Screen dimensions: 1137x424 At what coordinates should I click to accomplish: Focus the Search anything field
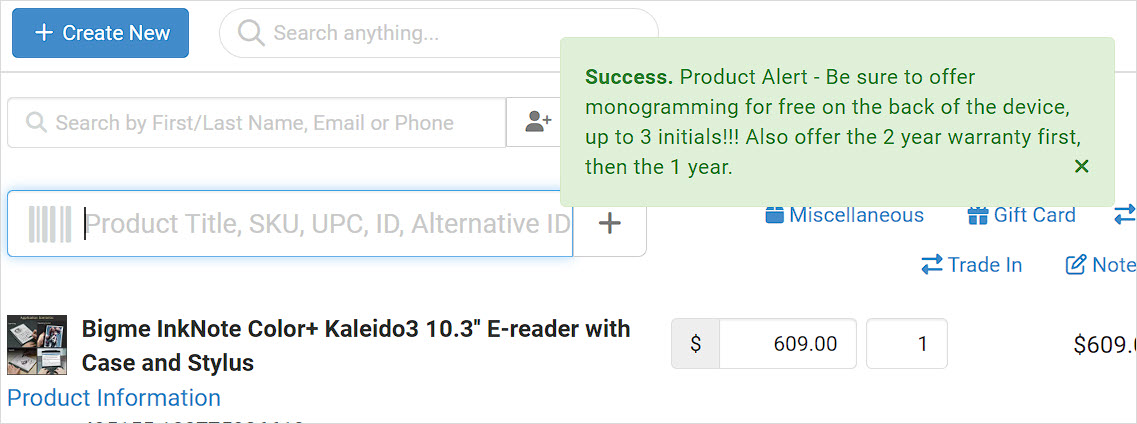[x=439, y=33]
